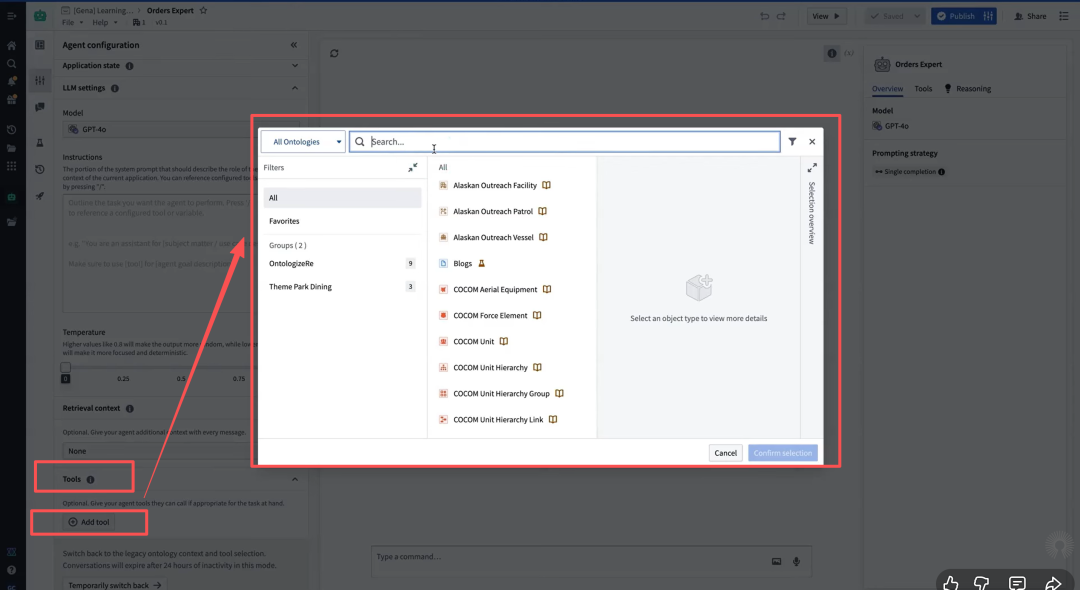Click the microphone icon in command box
This screenshot has height=590, width=1080.
point(796,562)
